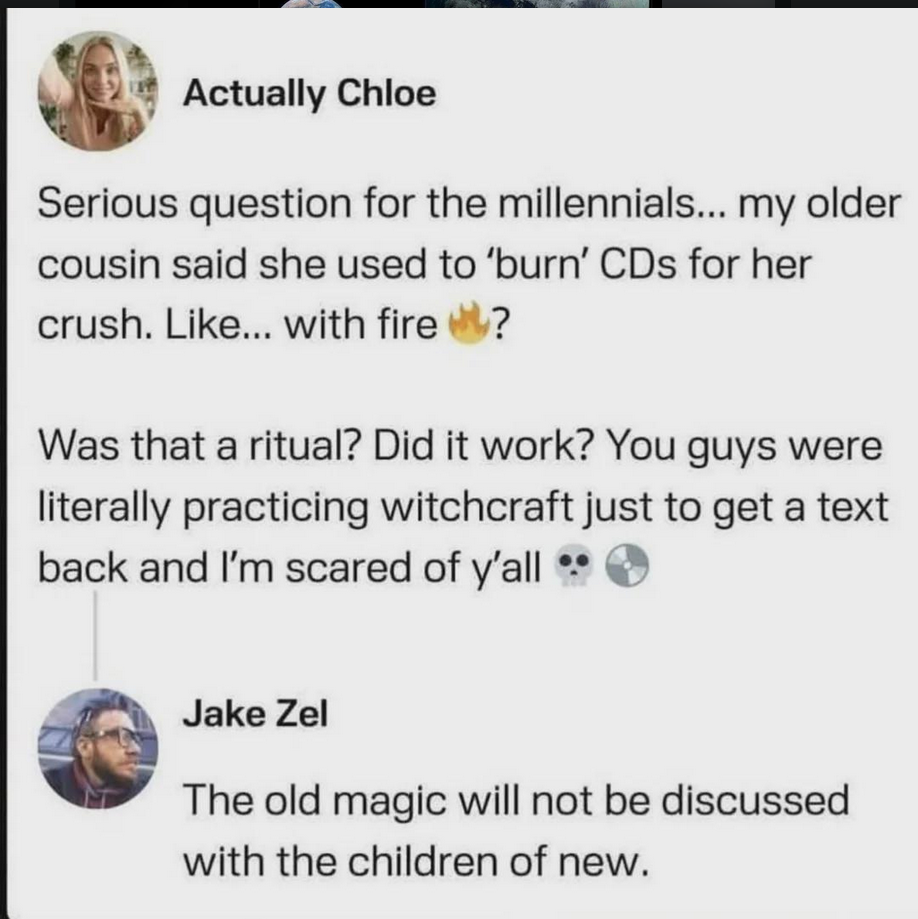918x919 pixels.
Task: Open Jake Zel's profile avatar
Action: (x=98, y=748)
